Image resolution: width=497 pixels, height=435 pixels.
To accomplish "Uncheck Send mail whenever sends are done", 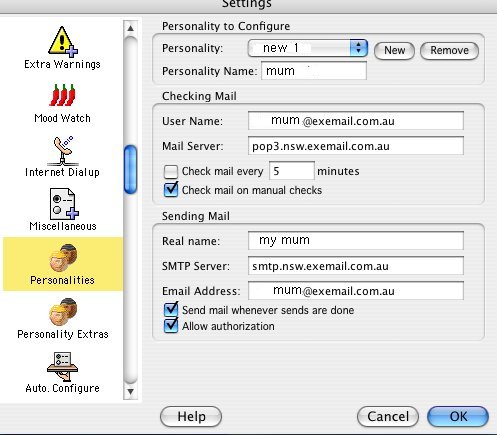I will coord(171,309).
